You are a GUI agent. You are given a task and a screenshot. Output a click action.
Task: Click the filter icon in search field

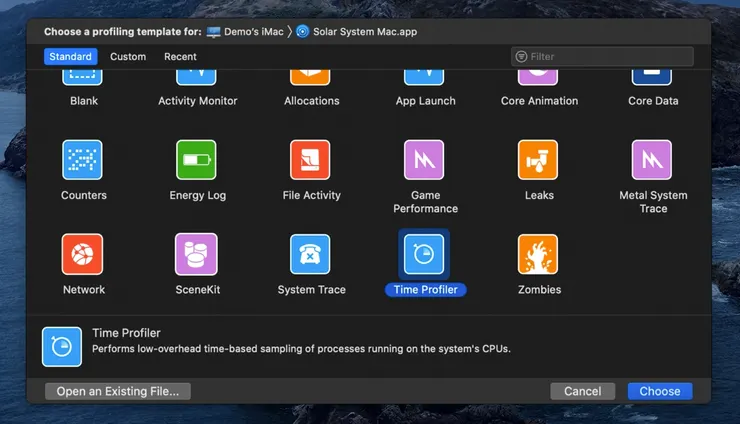point(521,57)
